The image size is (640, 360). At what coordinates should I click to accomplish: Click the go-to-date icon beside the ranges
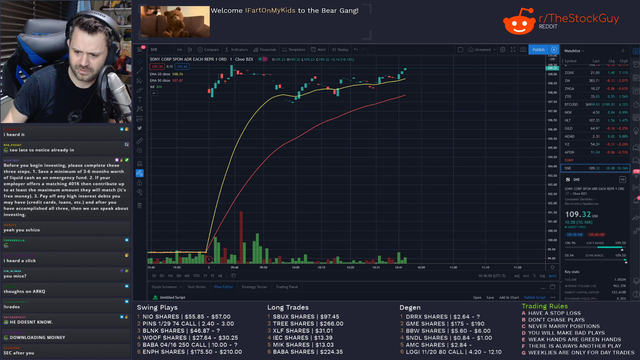point(233,276)
